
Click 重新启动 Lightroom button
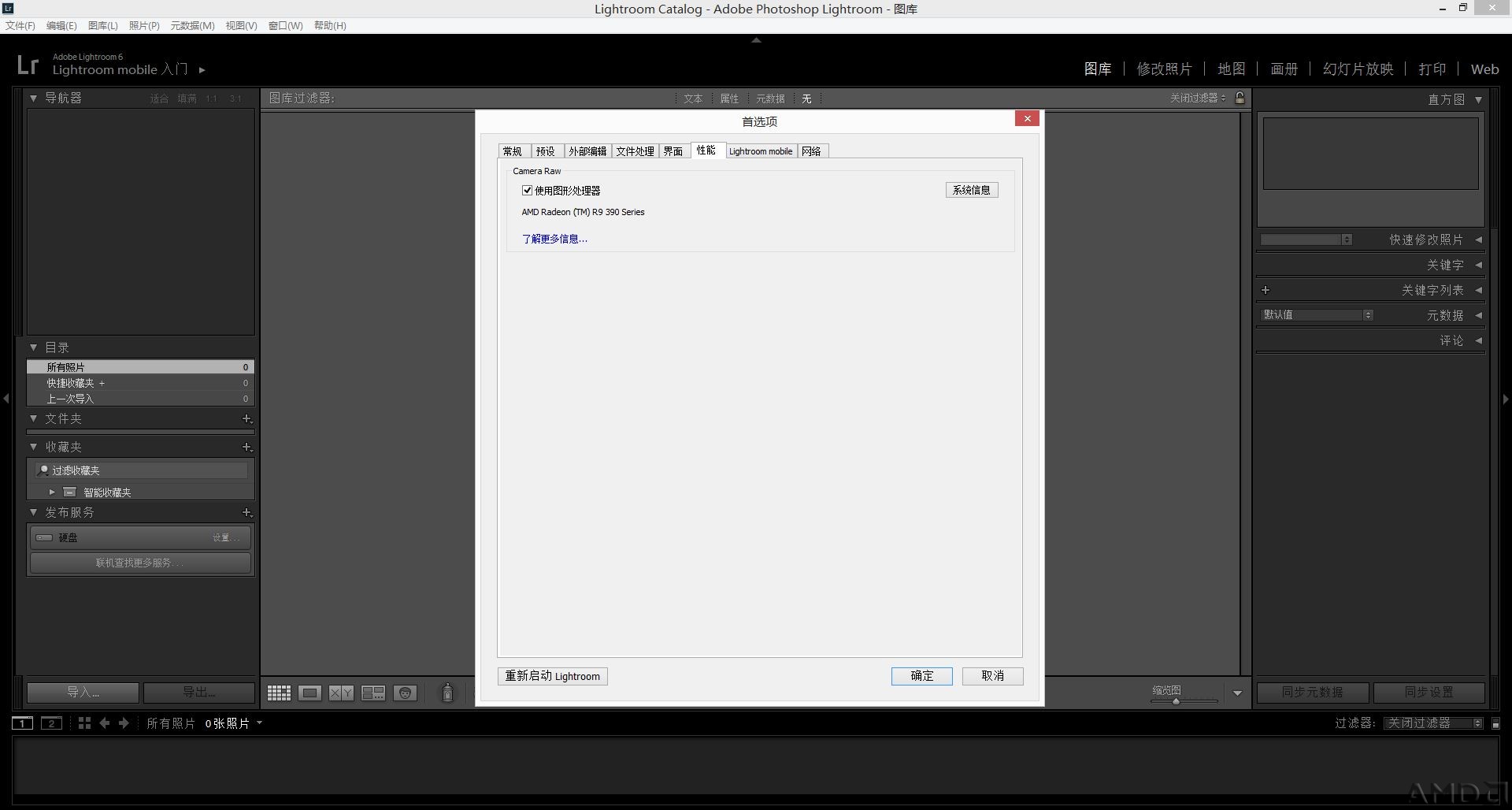pos(553,676)
